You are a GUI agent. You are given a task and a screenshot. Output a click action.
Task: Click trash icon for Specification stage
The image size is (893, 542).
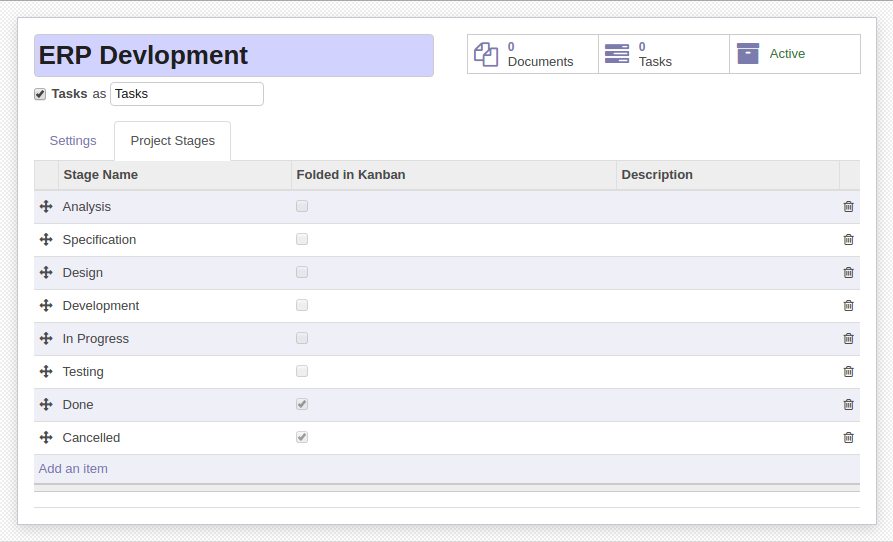point(848,240)
